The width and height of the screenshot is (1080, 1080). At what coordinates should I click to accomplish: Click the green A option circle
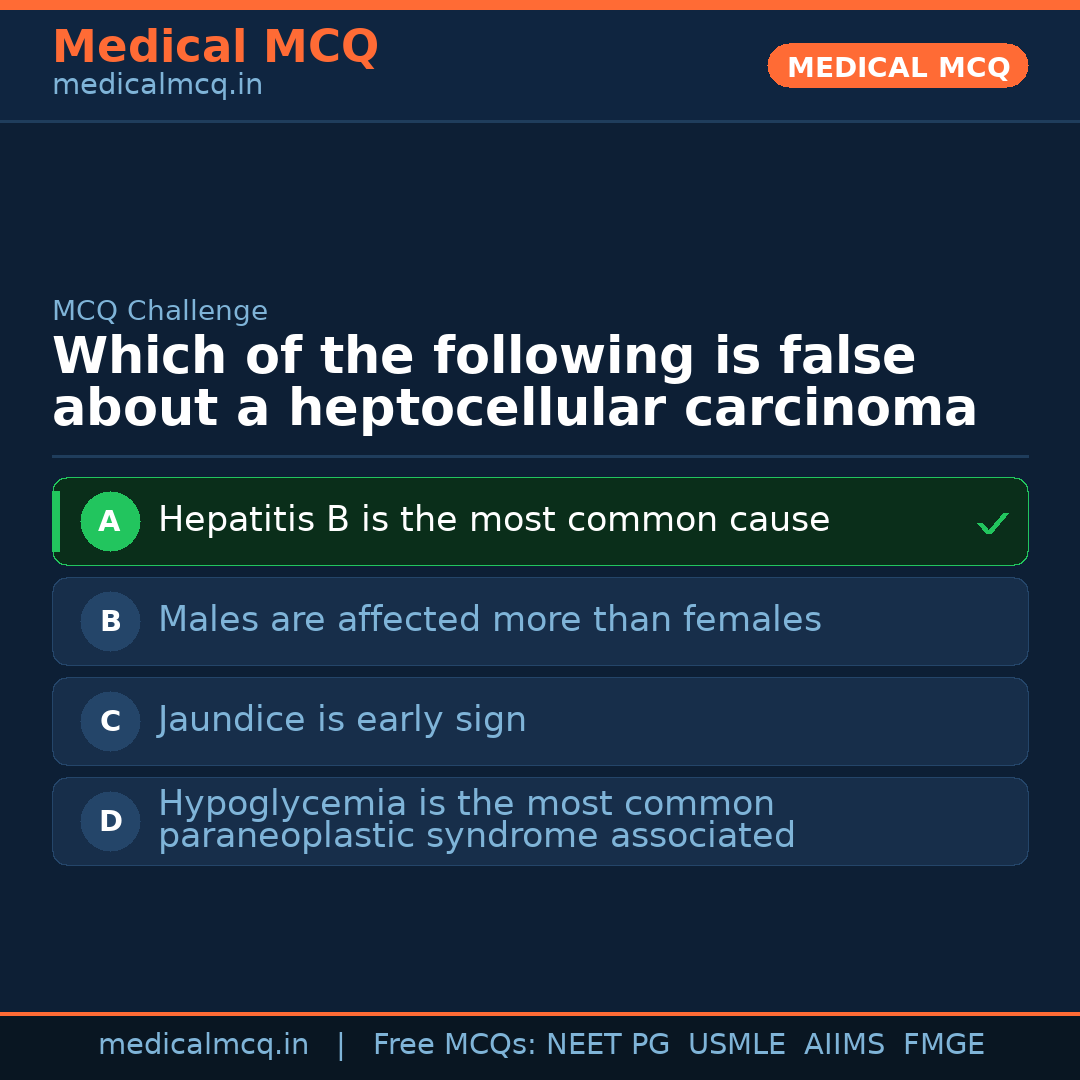[110, 521]
